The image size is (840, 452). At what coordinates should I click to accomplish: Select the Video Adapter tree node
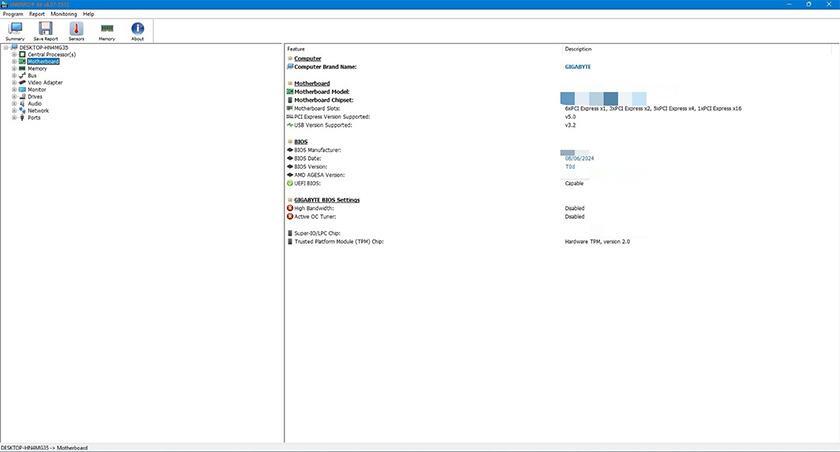pos(45,82)
